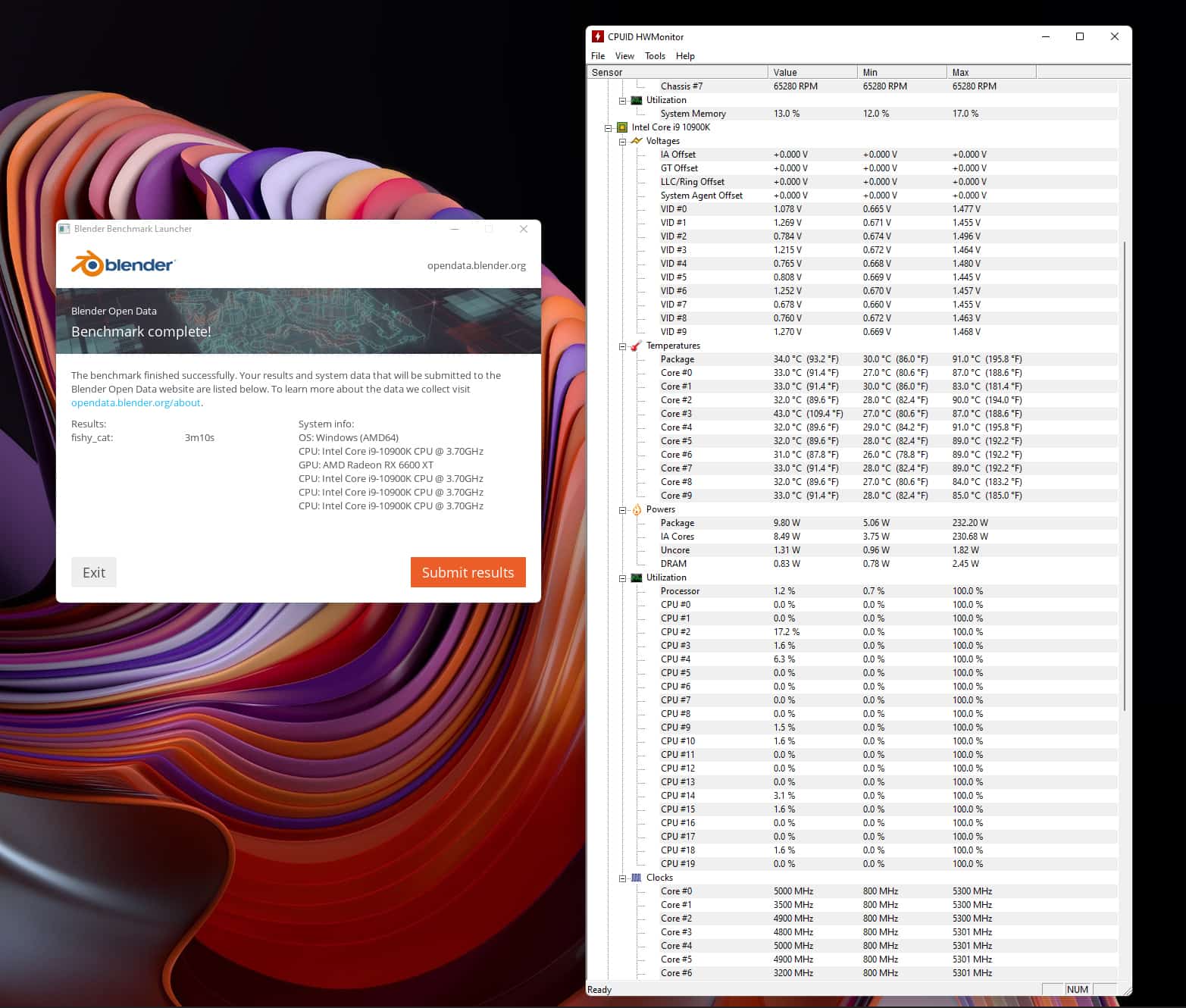
Task: Click the Temperatures thermometer icon
Action: coord(637,346)
